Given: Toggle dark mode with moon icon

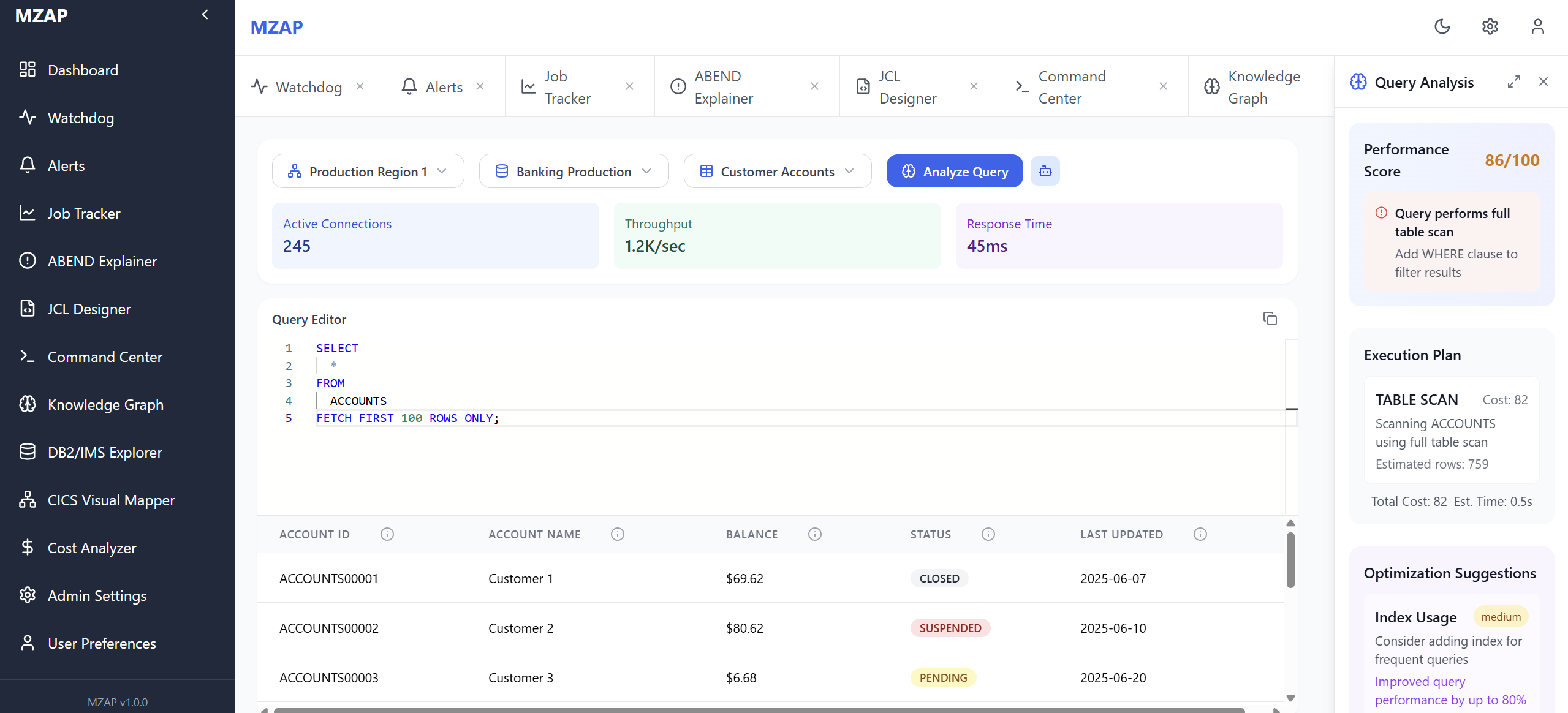Looking at the screenshot, I should [1442, 26].
